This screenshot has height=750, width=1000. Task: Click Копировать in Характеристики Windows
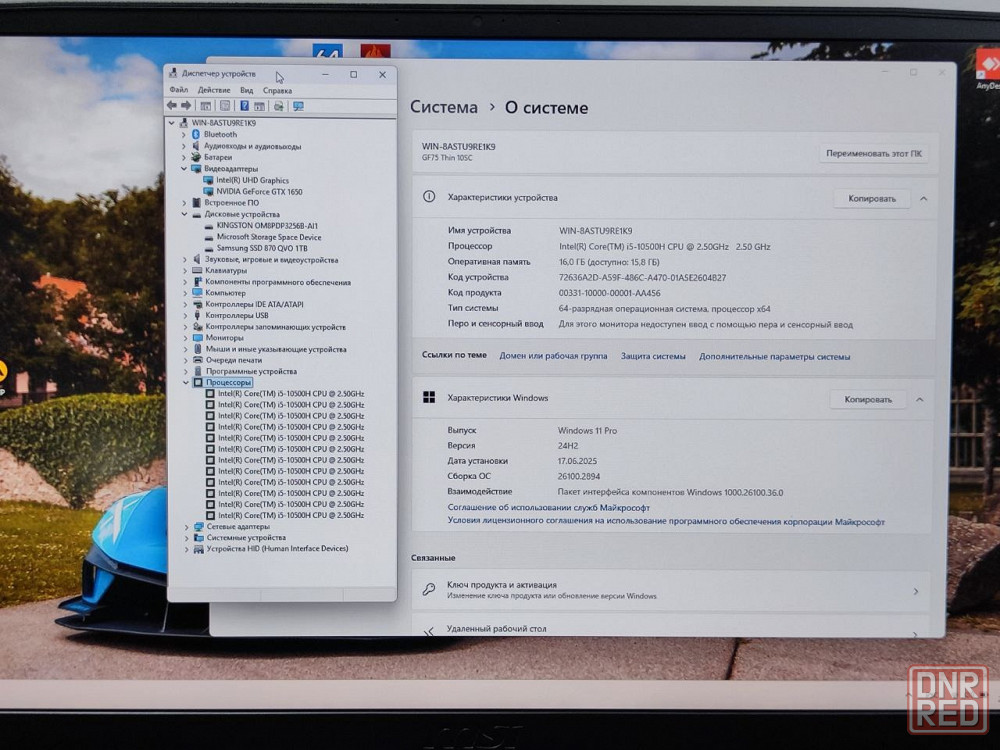click(868, 399)
